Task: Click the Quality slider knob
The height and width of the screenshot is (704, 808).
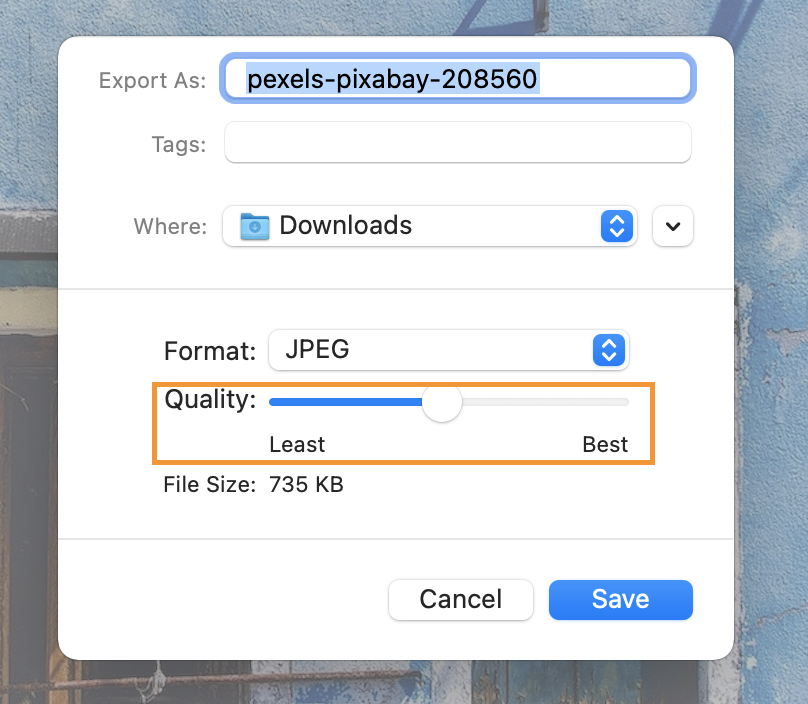Action: 441,402
